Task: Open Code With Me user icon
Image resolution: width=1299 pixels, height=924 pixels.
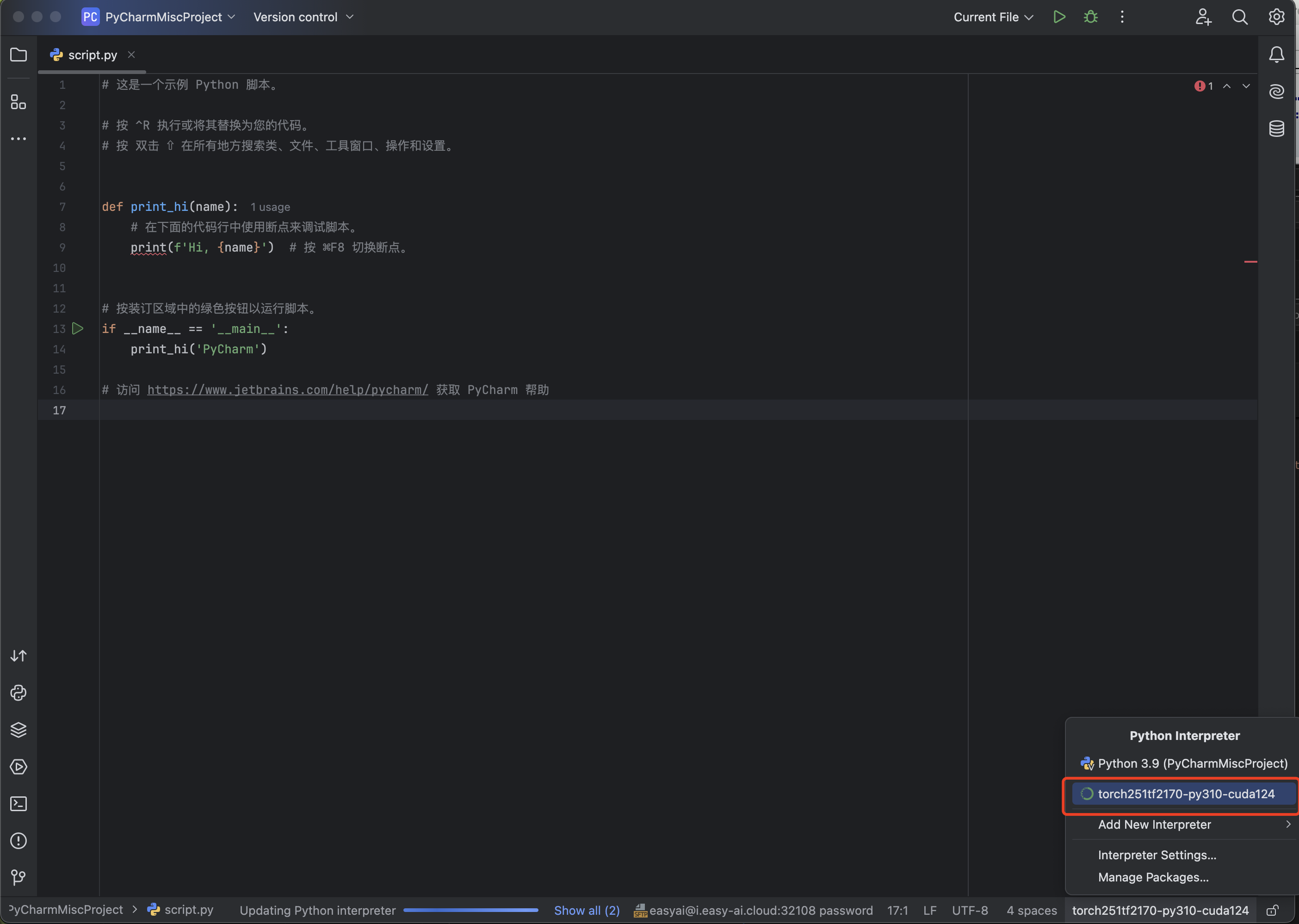Action: click(1203, 17)
